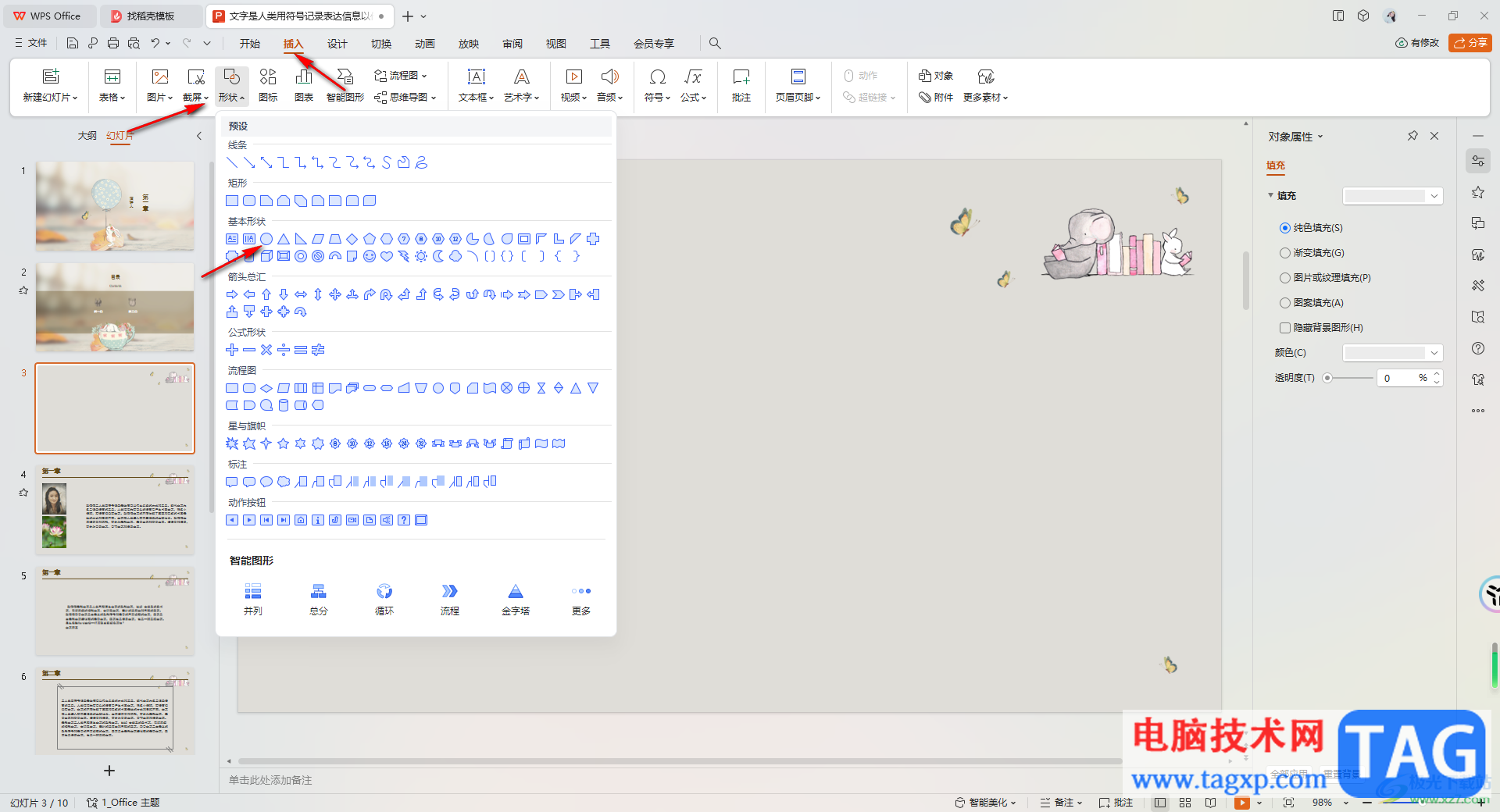
Task: Select slide 4 thumbnail
Action: pos(115,509)
